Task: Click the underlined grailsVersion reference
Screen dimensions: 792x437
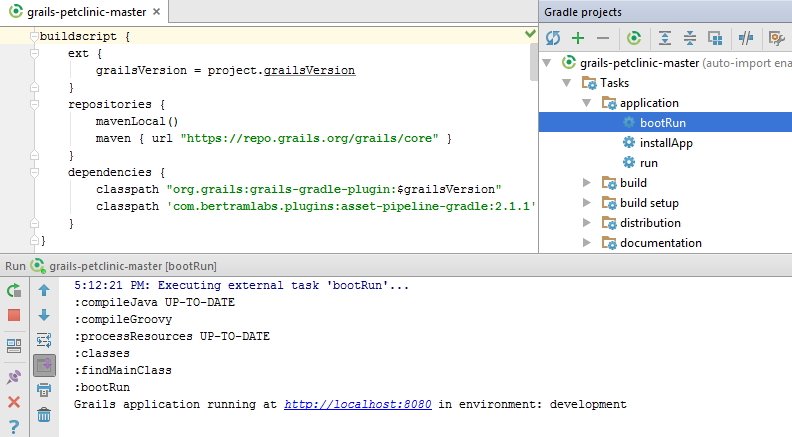Action: point(309,70)
